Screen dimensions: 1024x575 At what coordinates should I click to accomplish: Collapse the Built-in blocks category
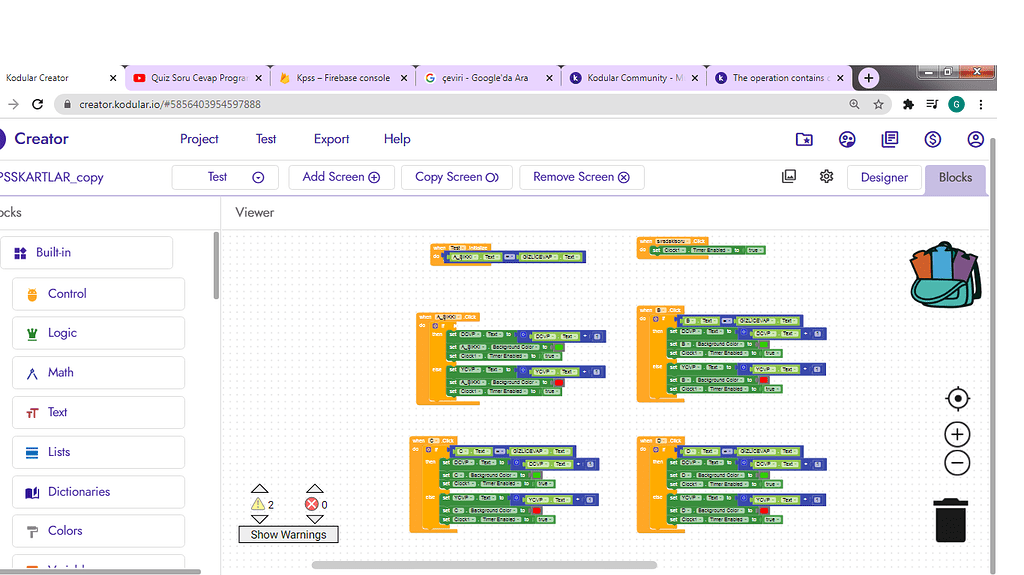(86, 253)
